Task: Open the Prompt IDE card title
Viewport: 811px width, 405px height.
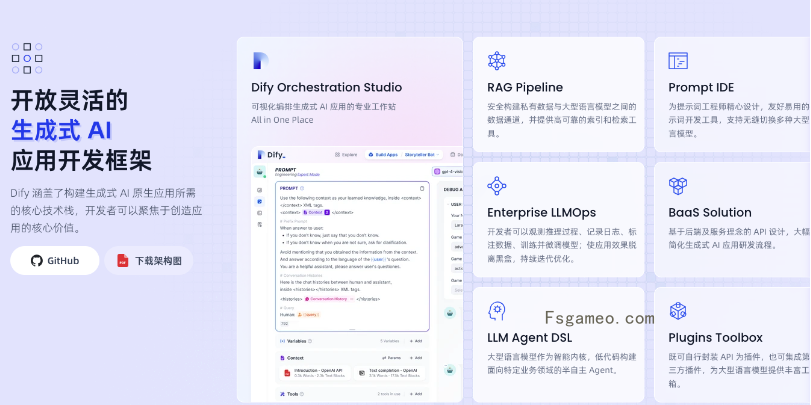Action: pos(701,87)
